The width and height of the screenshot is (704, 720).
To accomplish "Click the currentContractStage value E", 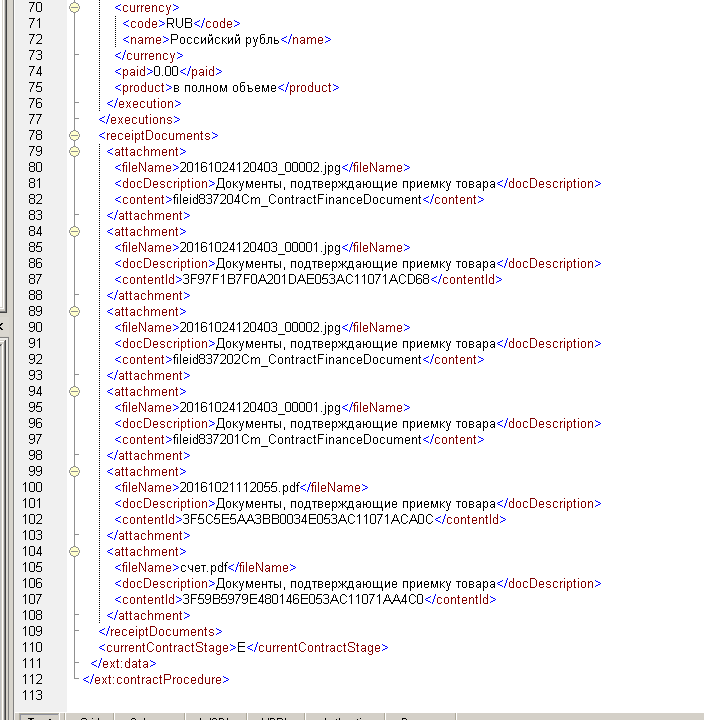I will coord(241,647).
